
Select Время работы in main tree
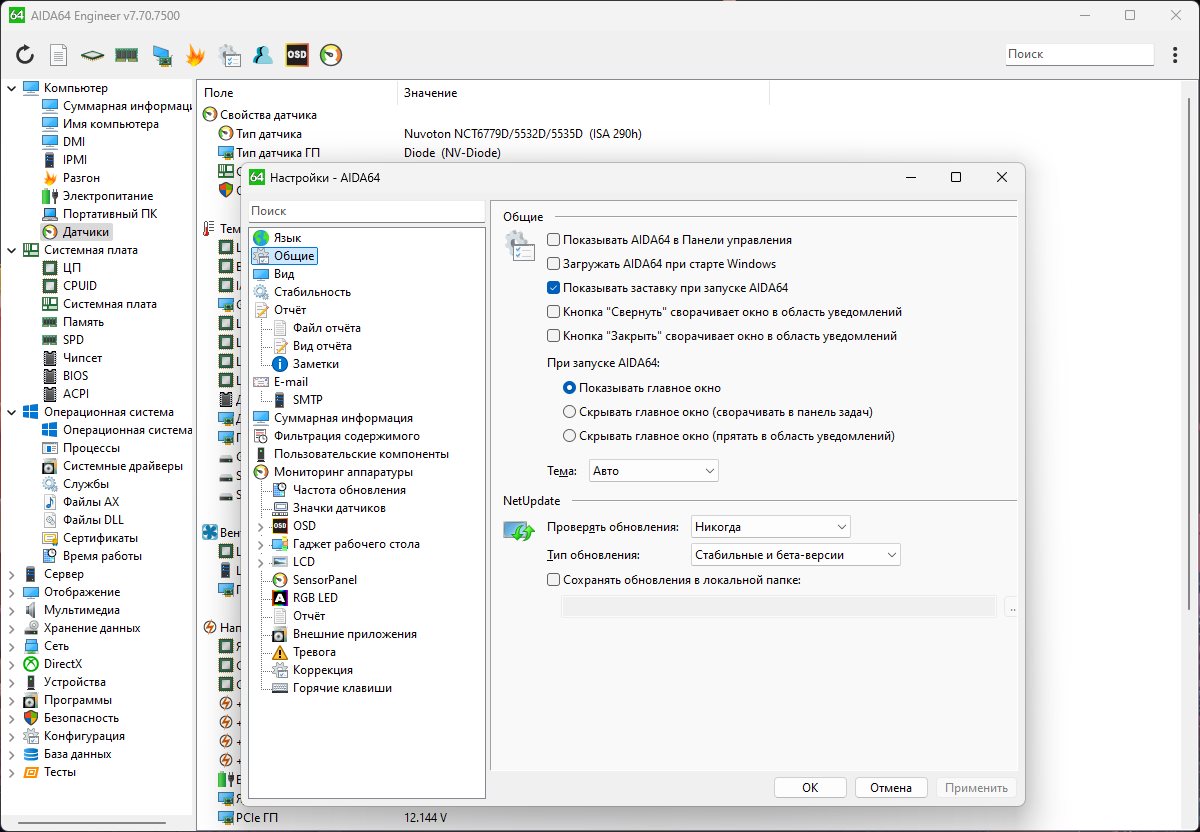(92, 556)
